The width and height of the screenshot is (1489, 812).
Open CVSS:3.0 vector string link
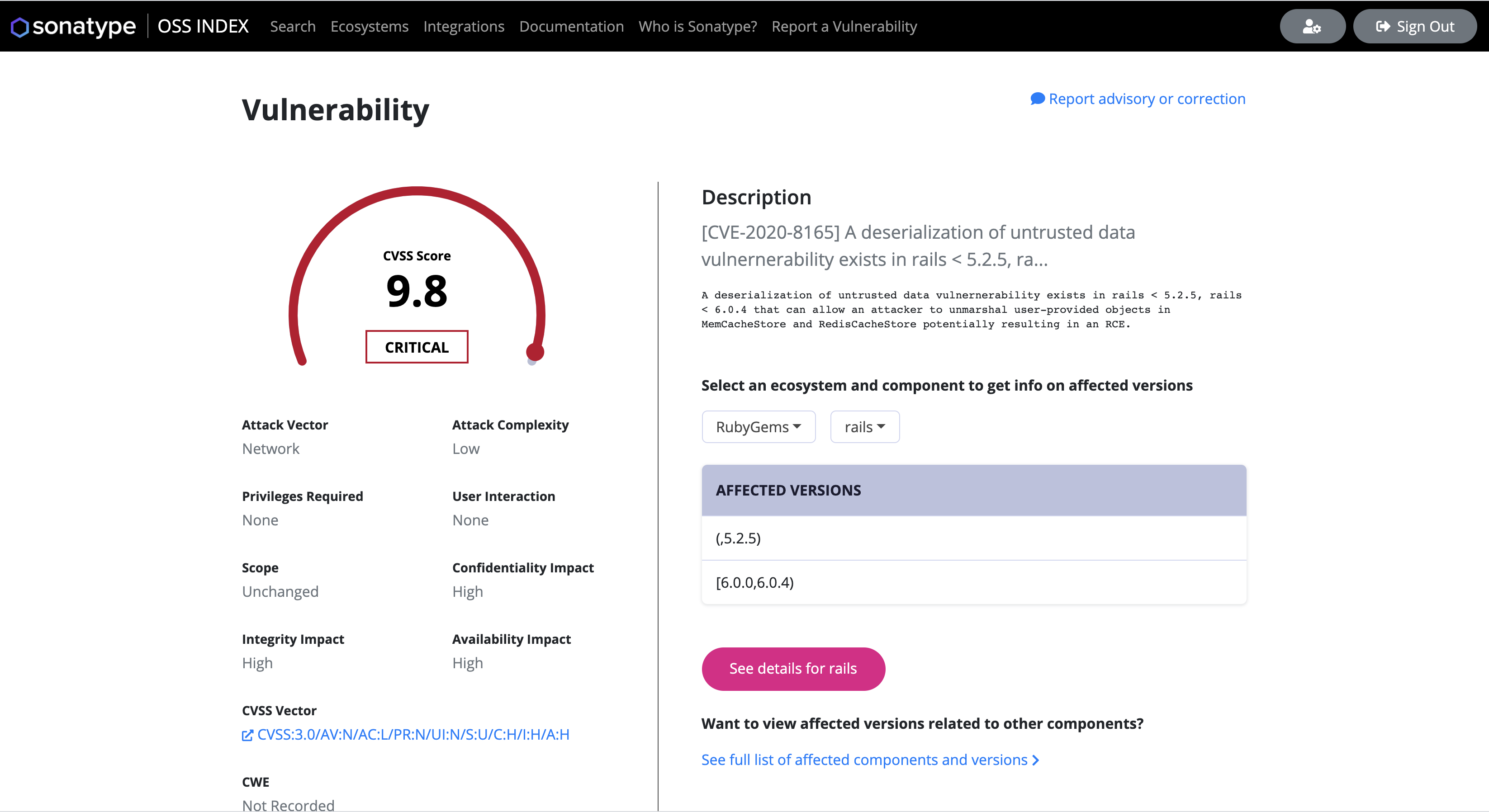pos(413,735)
